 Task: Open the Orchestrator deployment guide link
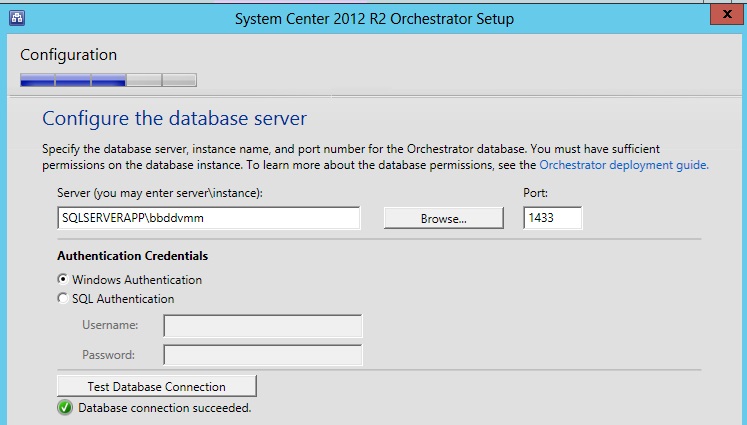point(624,165)
